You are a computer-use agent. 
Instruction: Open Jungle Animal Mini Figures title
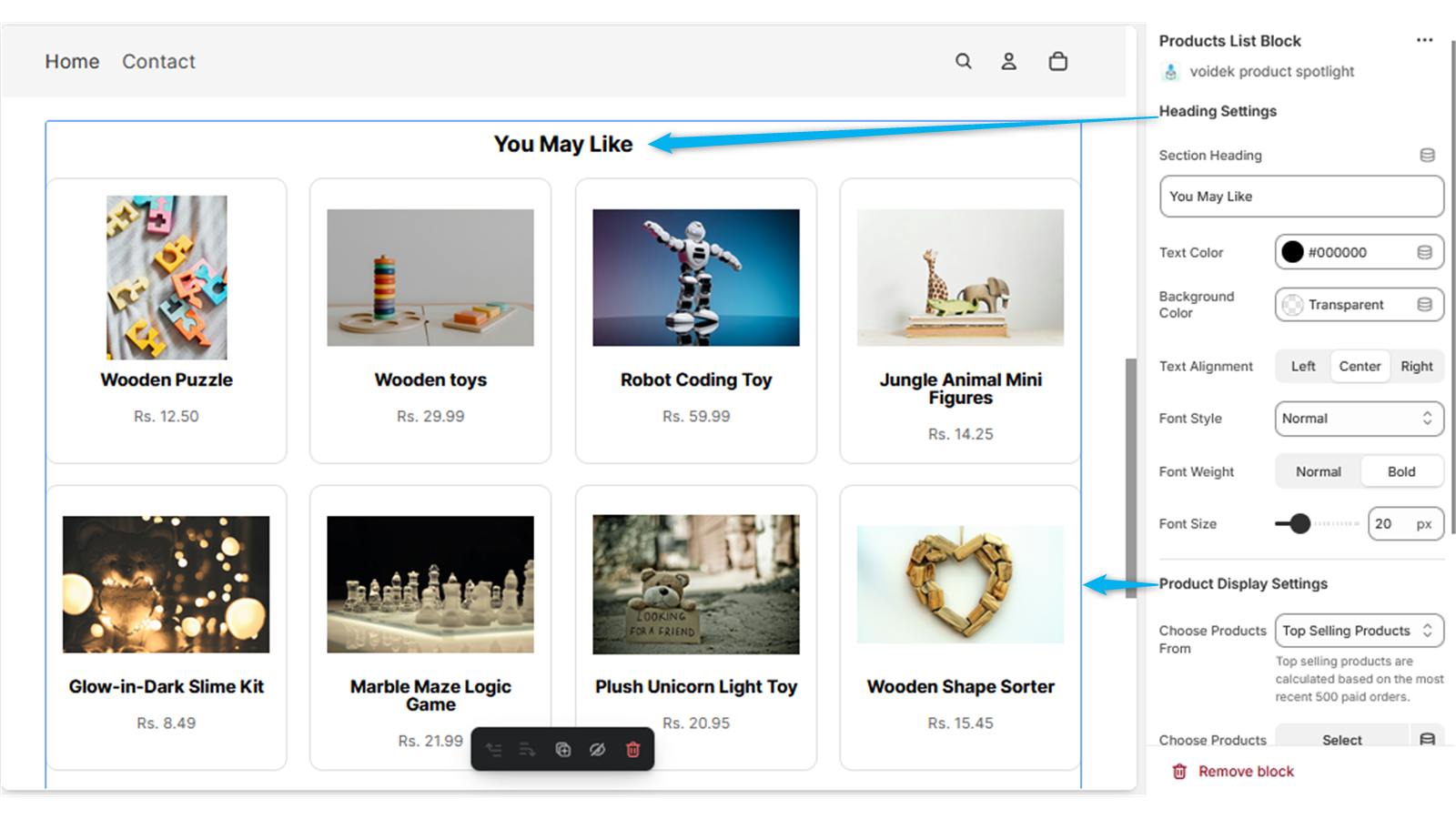click(x=961, y=389)
